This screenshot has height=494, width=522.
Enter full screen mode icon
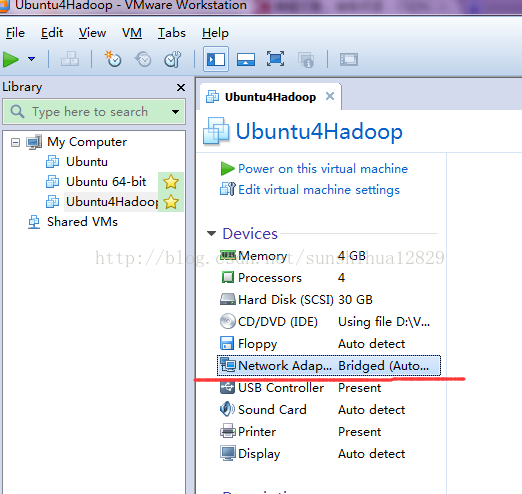(x=275, y=59)
